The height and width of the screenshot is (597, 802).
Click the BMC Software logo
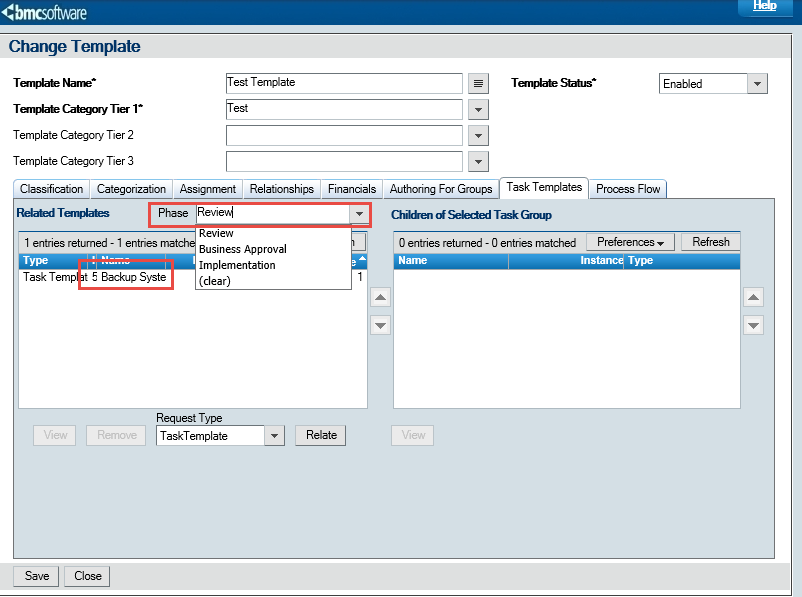click(45, 13)
